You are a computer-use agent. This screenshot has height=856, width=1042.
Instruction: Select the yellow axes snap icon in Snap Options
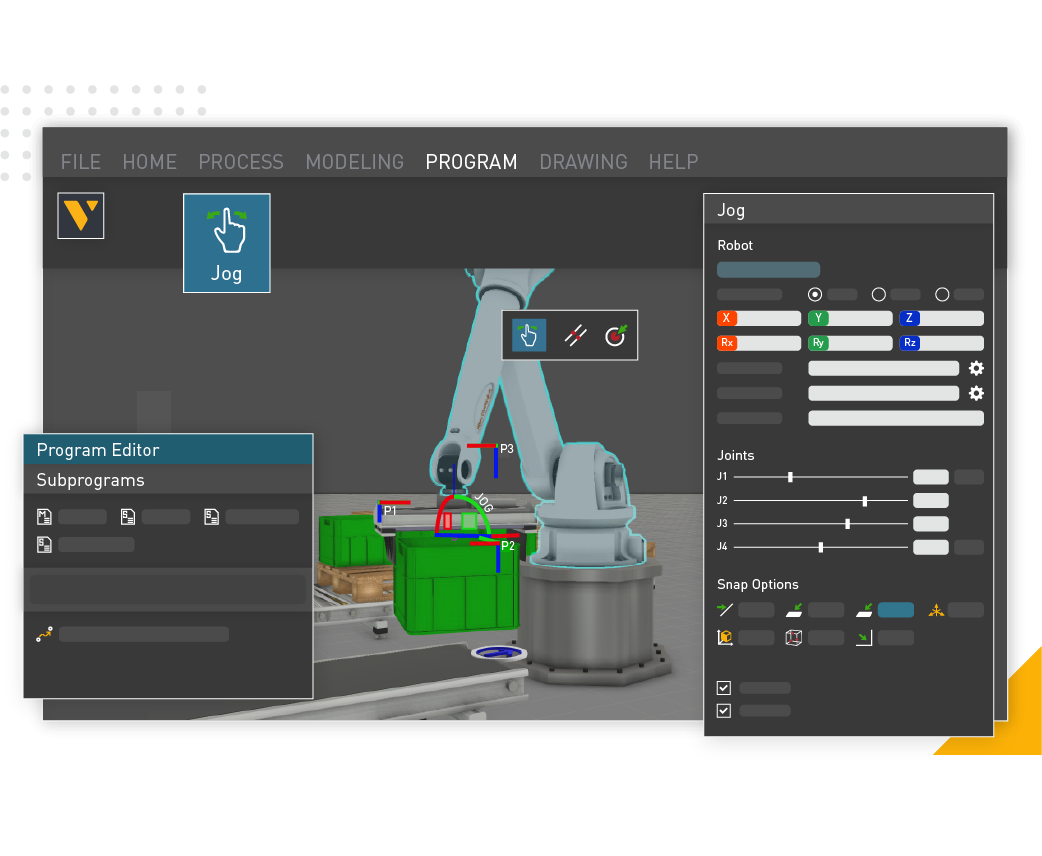pyautogui.click(x=937, y=610)
